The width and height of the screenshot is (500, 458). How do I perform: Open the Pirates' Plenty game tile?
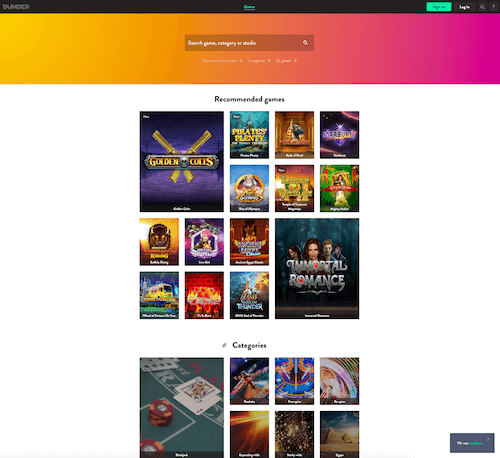pos(249,135)
